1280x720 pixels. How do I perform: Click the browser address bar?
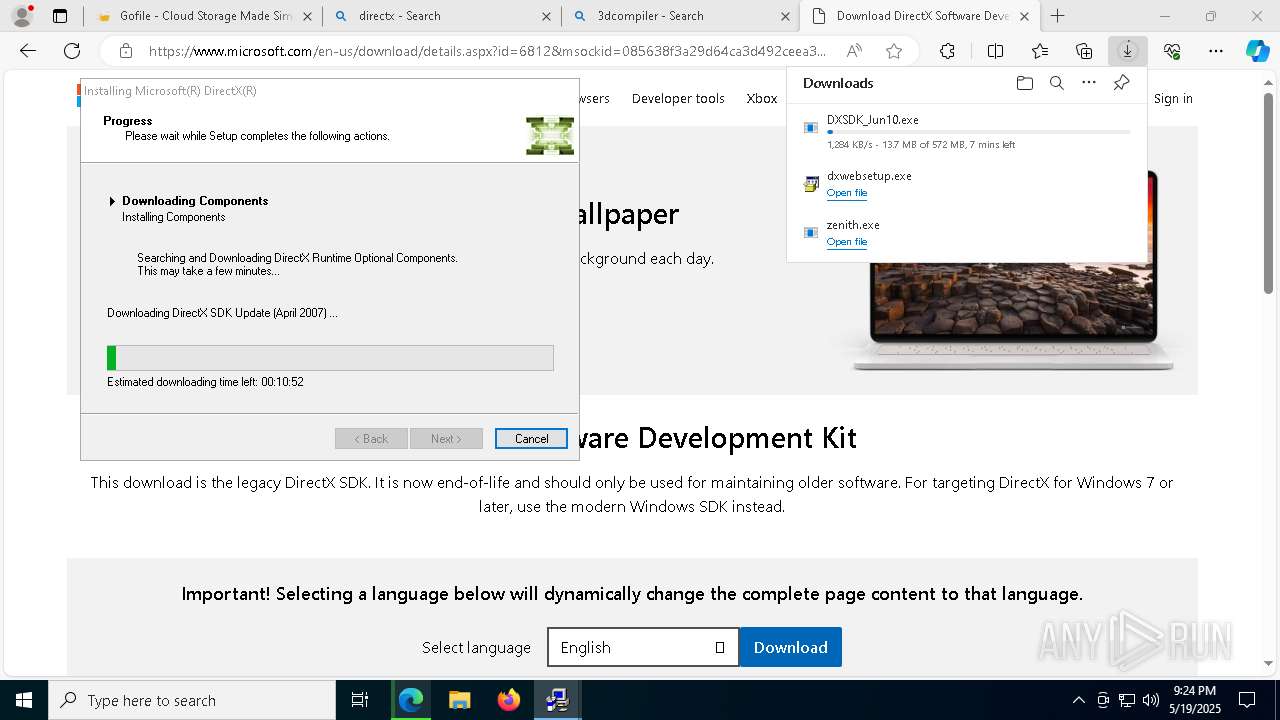[488, 51]
